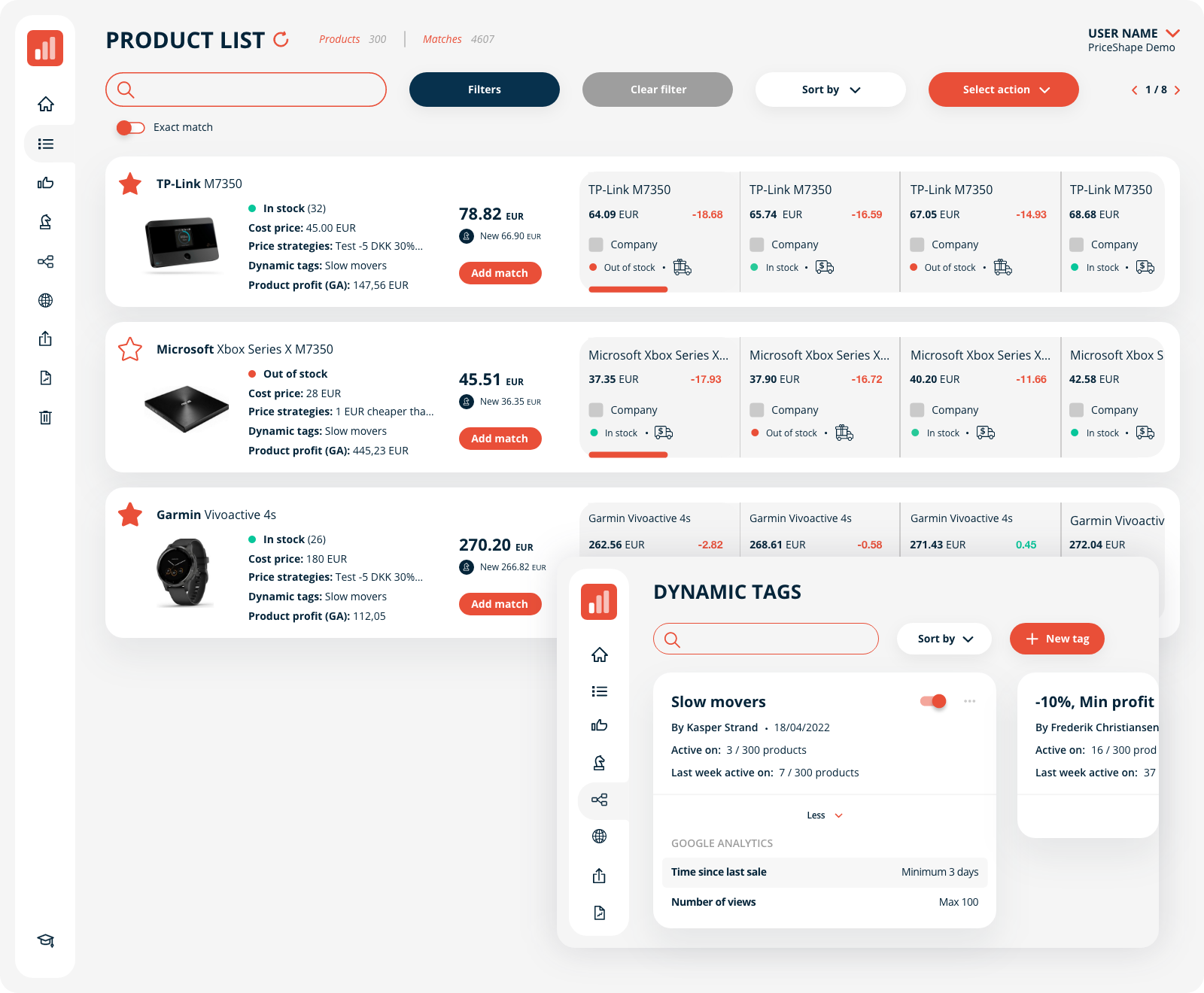The width and height of the screenshot is (1204, 993).
Task: Open chess knight strategies icon in main sidebar
Action: click(x=46, y=222)
